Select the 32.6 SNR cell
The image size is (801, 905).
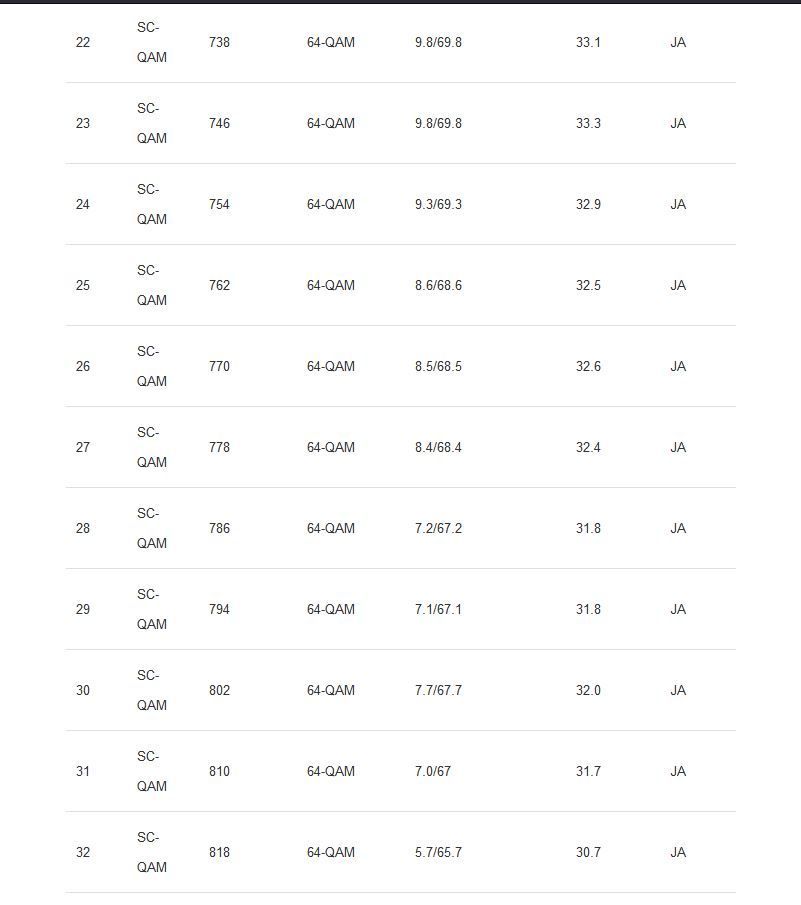588,367
